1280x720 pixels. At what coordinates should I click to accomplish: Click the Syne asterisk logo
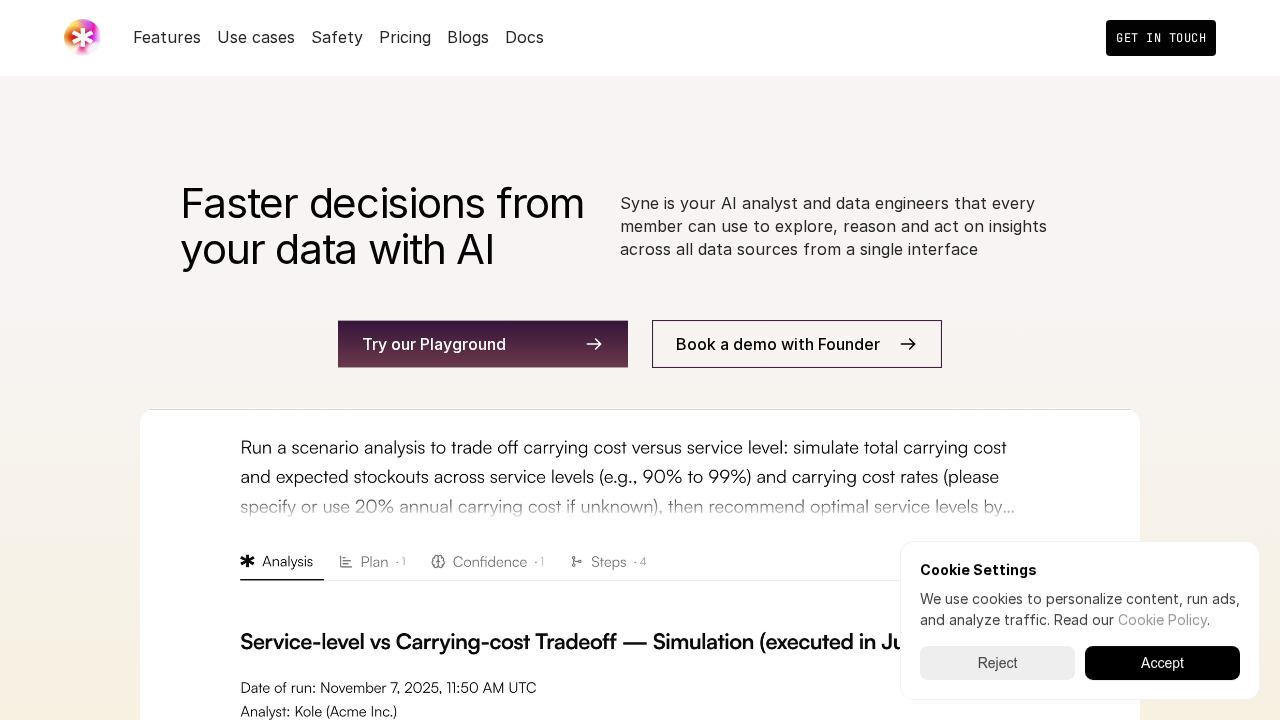[x=82, y=38]
